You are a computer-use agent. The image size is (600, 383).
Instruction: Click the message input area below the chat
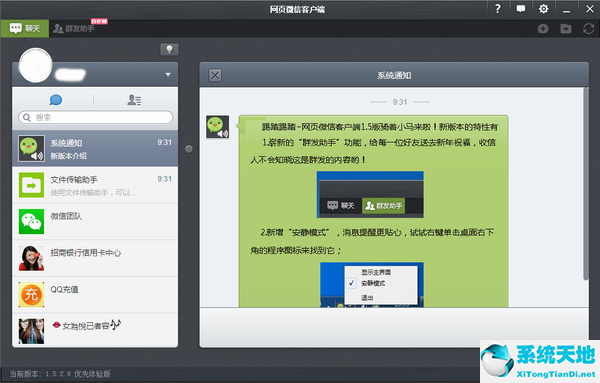click(x=394, y=327)
